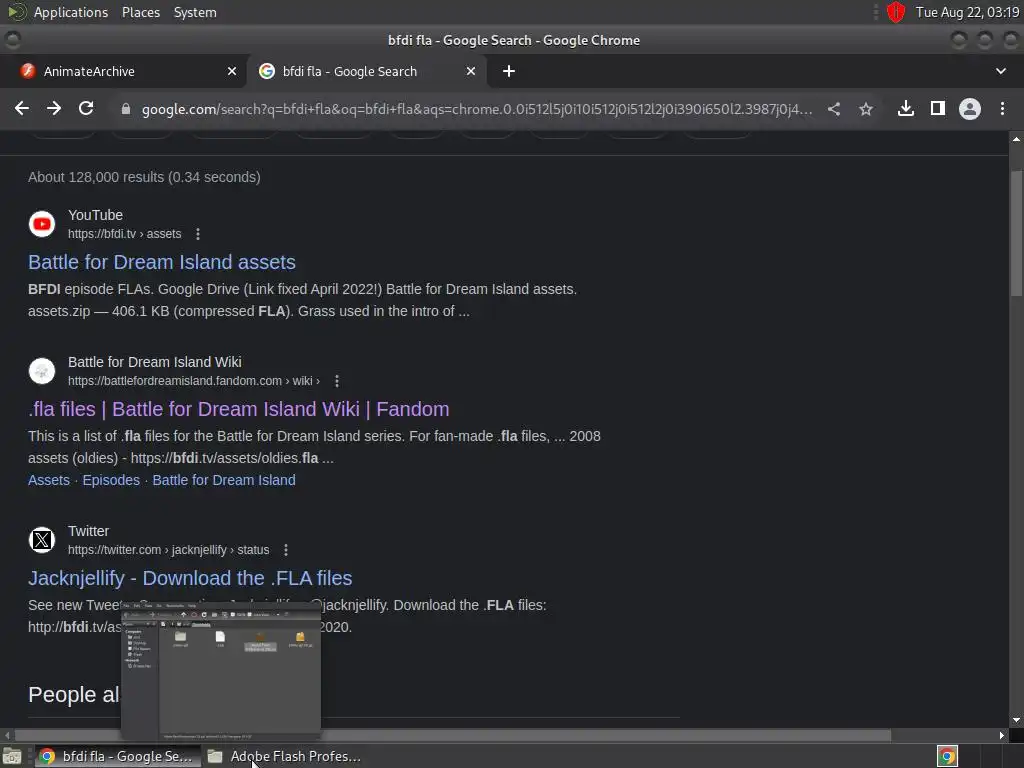Open a new tab with the plus button
Image resolution: width=1024 pixels, height=768 pixels.
(509, 71)
